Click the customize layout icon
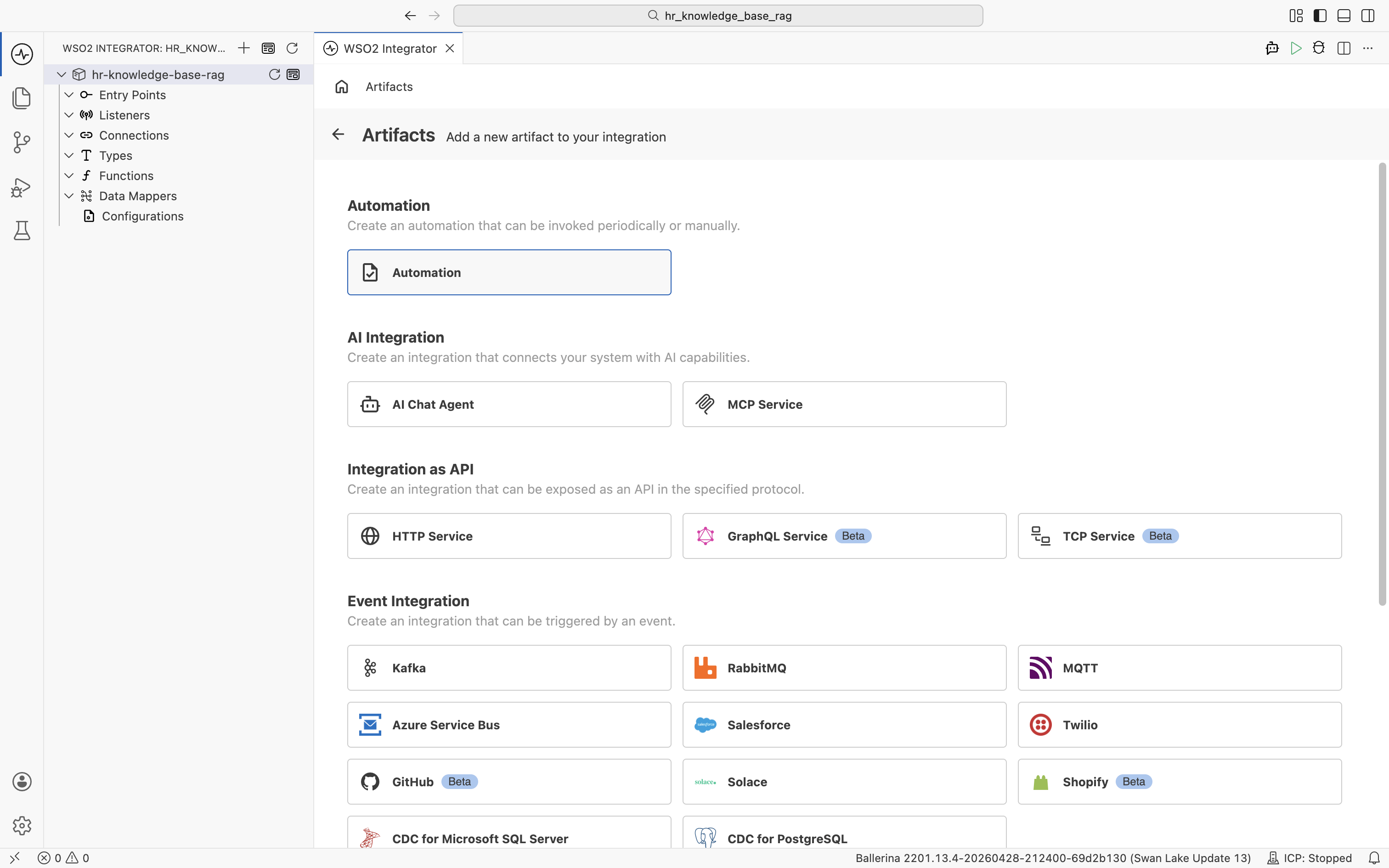Image resolution: width=1389 pixels, height=868 pixels. pos(1296,16)
